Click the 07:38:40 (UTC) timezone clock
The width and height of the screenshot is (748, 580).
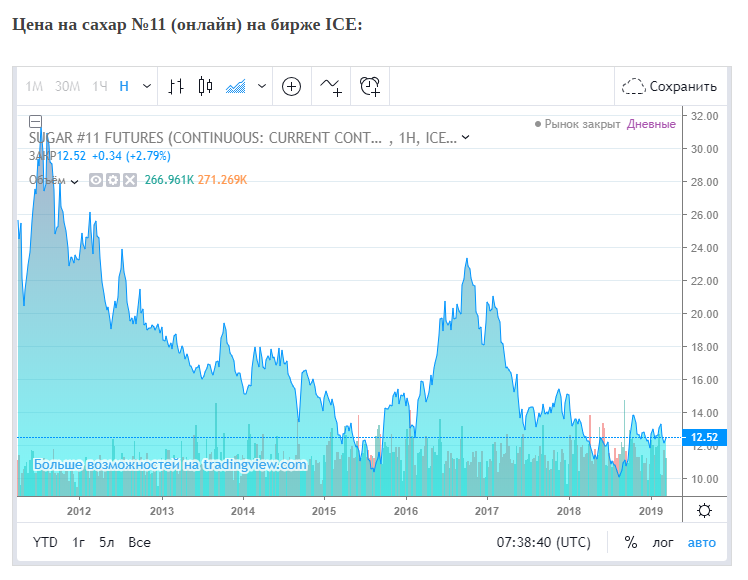click(x=543, y=542)
